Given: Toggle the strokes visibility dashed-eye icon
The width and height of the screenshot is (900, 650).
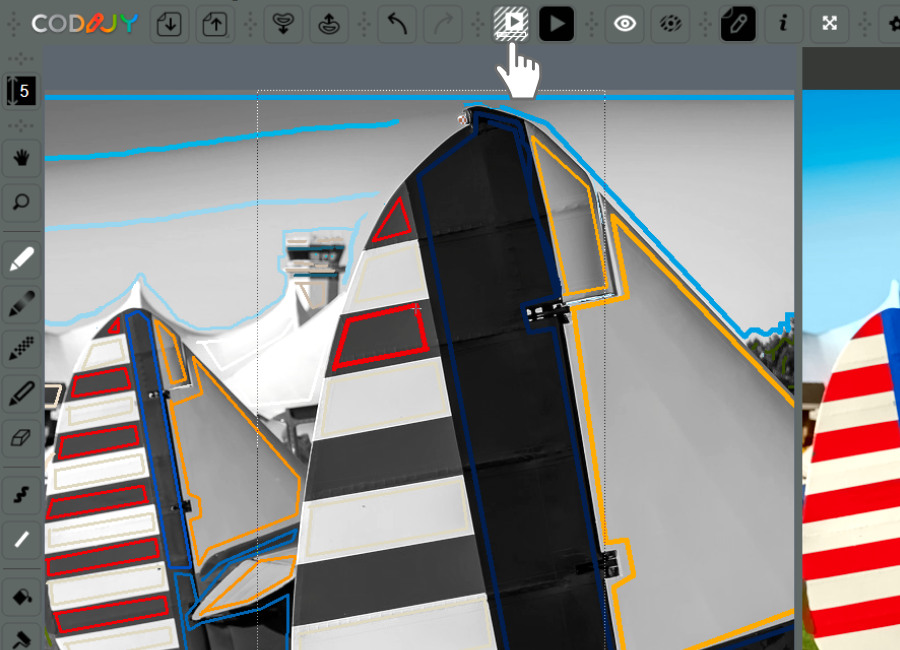Looking at the screenshot, I should pyautogui.click(x=669, y=24).
